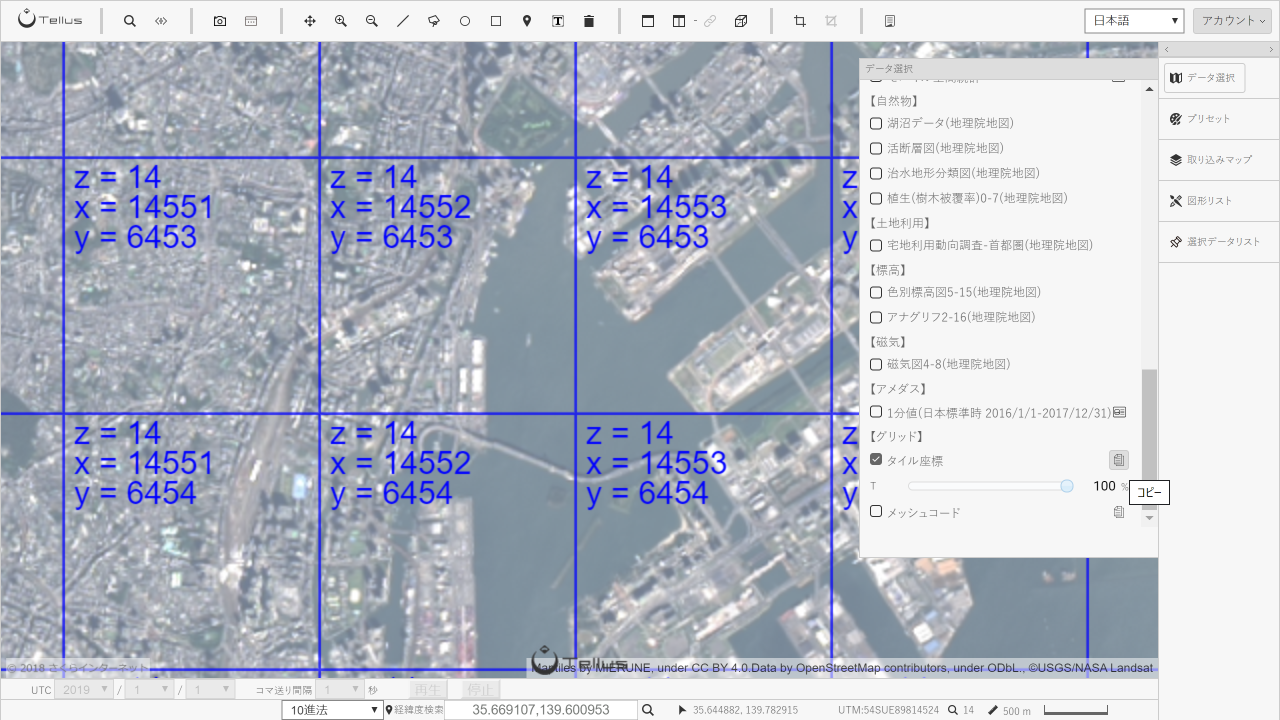Select the text label tool

[558, 21]
